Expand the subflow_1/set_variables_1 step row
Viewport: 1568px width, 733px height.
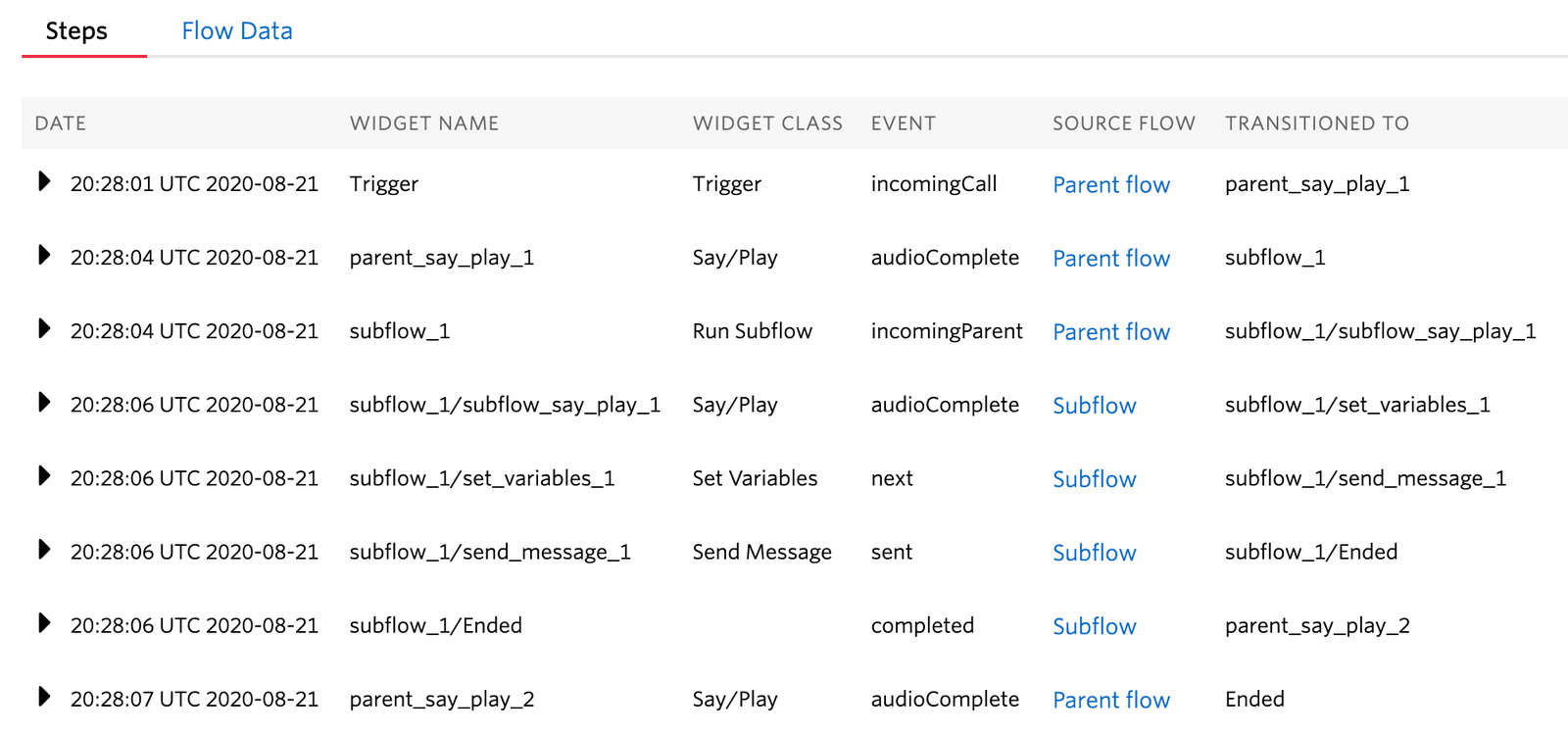click(x=44, y=476)
